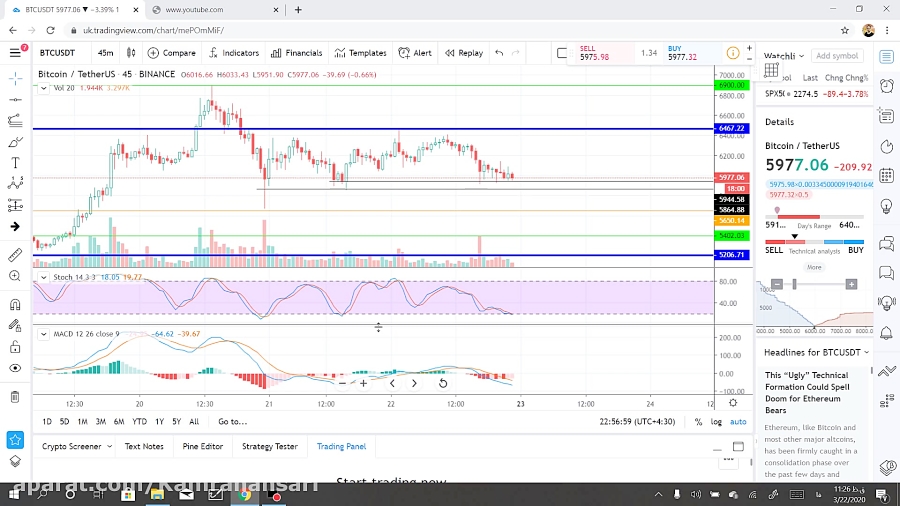900x506 pixels.
Task: Open the Watchlist dropdown
Action: (x=783, y=56)
